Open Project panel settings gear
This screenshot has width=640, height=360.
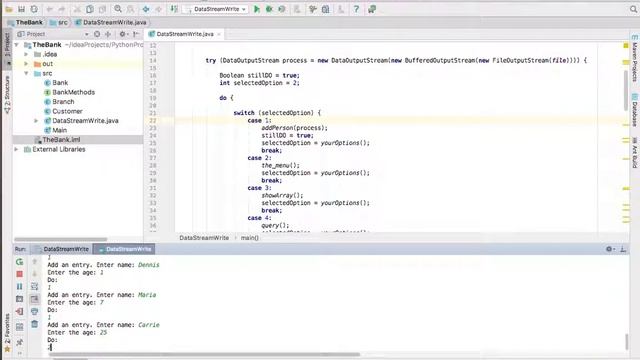click(123, 34)
